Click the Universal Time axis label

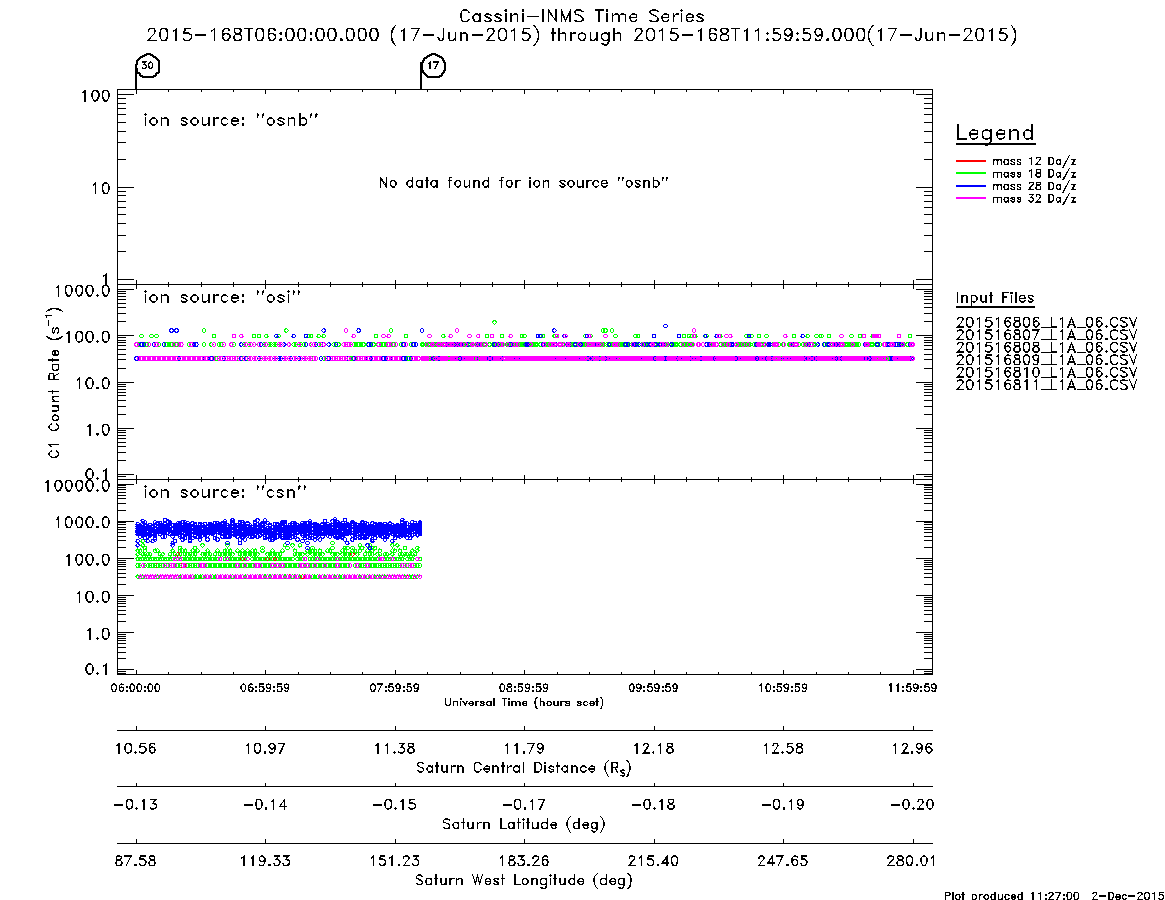tap(524, 702)
